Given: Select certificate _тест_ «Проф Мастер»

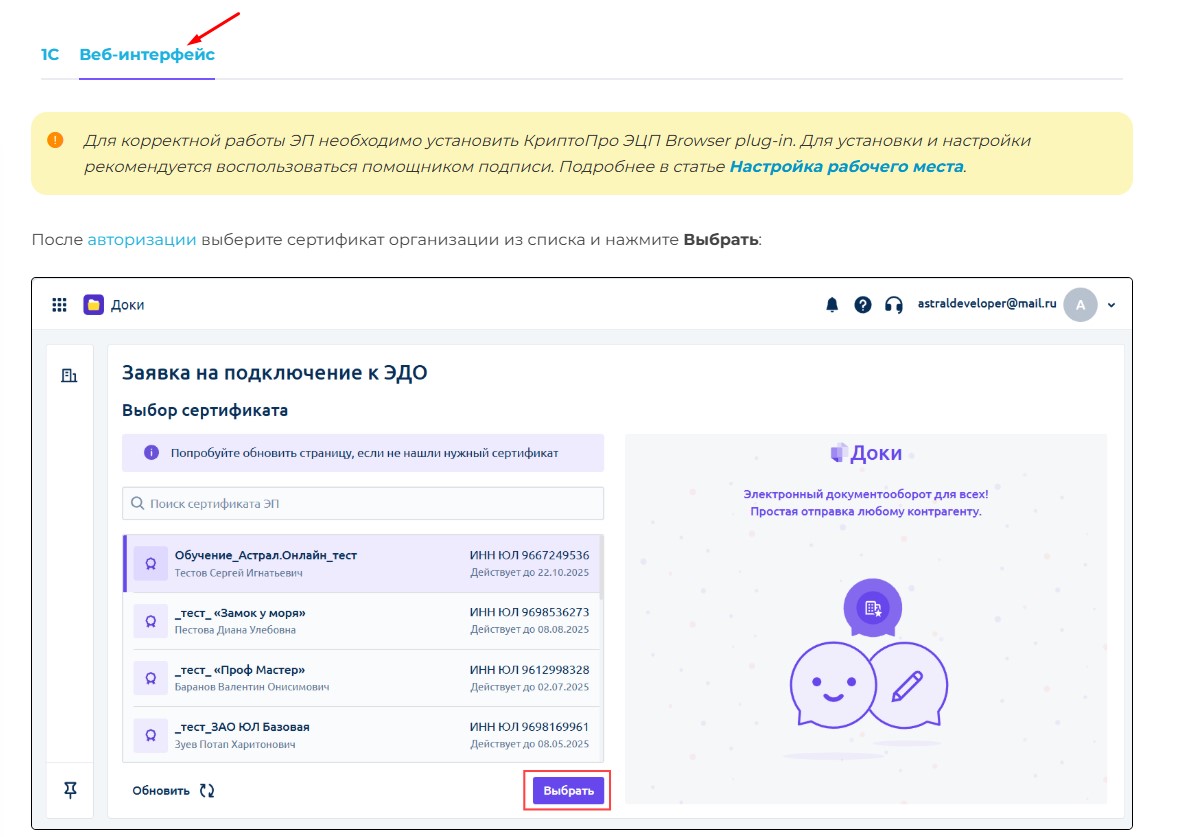Looking at the screenshot, I should 362,678.
